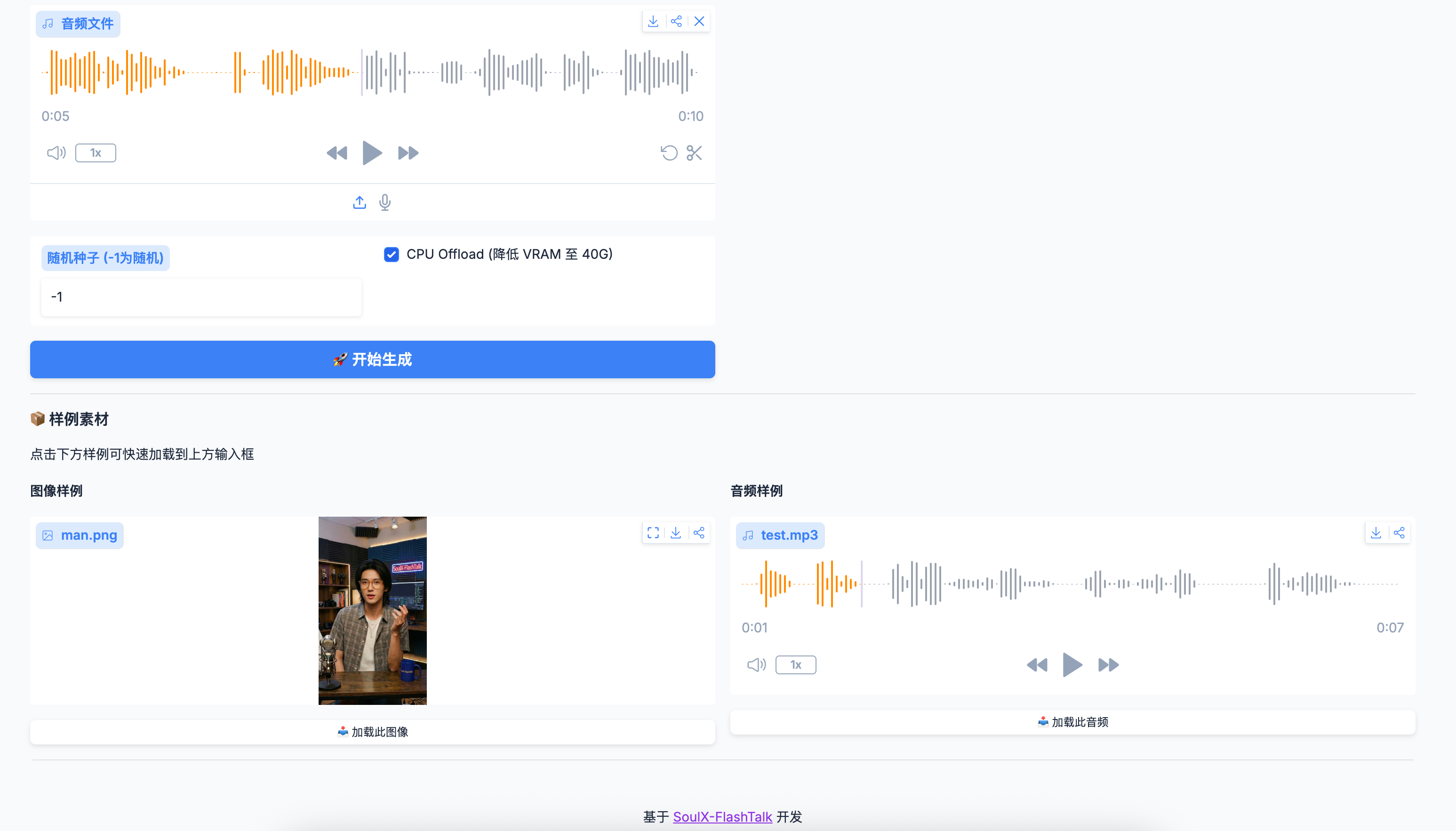Toggle the CPU Offload checkbox
Screen dimensions: 1456x831
click(x=392, y=255)
